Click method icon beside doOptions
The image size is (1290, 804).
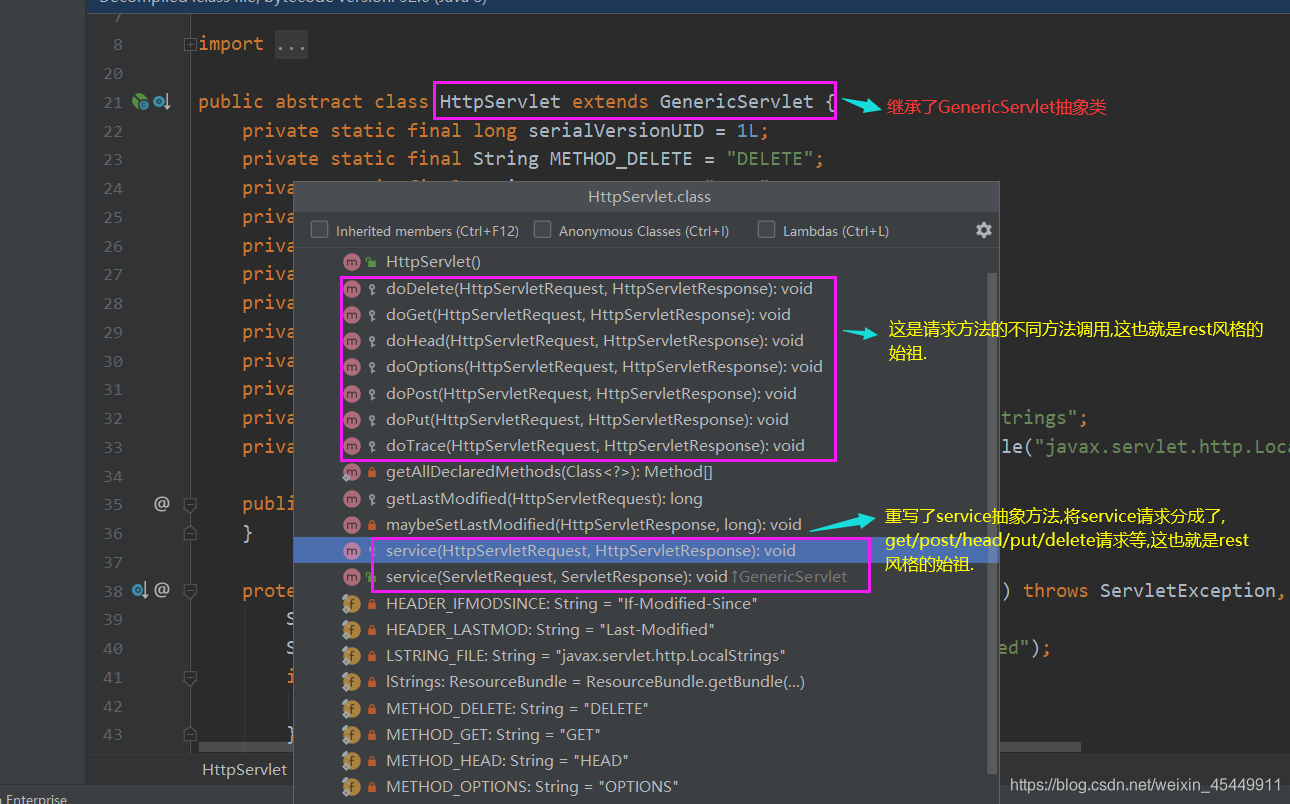click(x=351, y=367)
